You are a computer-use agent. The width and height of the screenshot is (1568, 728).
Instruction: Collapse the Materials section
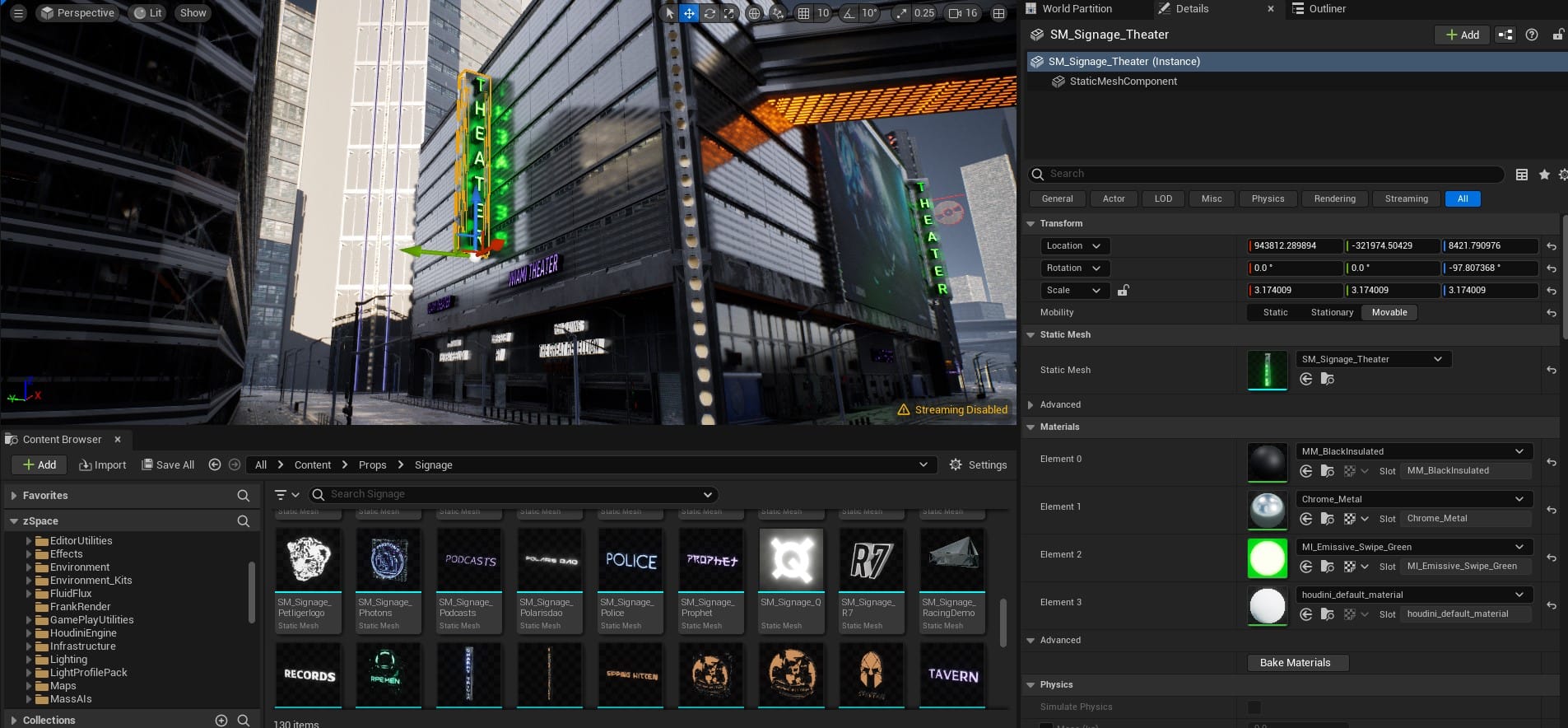(1031, 427)
